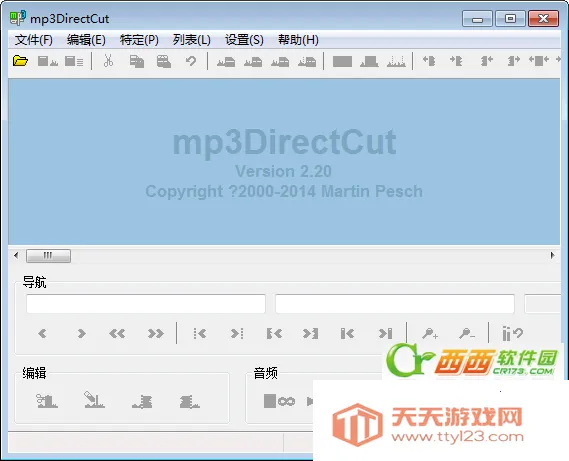Click the single left arrow navigation button
Viewport: 569px width, 461px height.
tap(42, 333)
